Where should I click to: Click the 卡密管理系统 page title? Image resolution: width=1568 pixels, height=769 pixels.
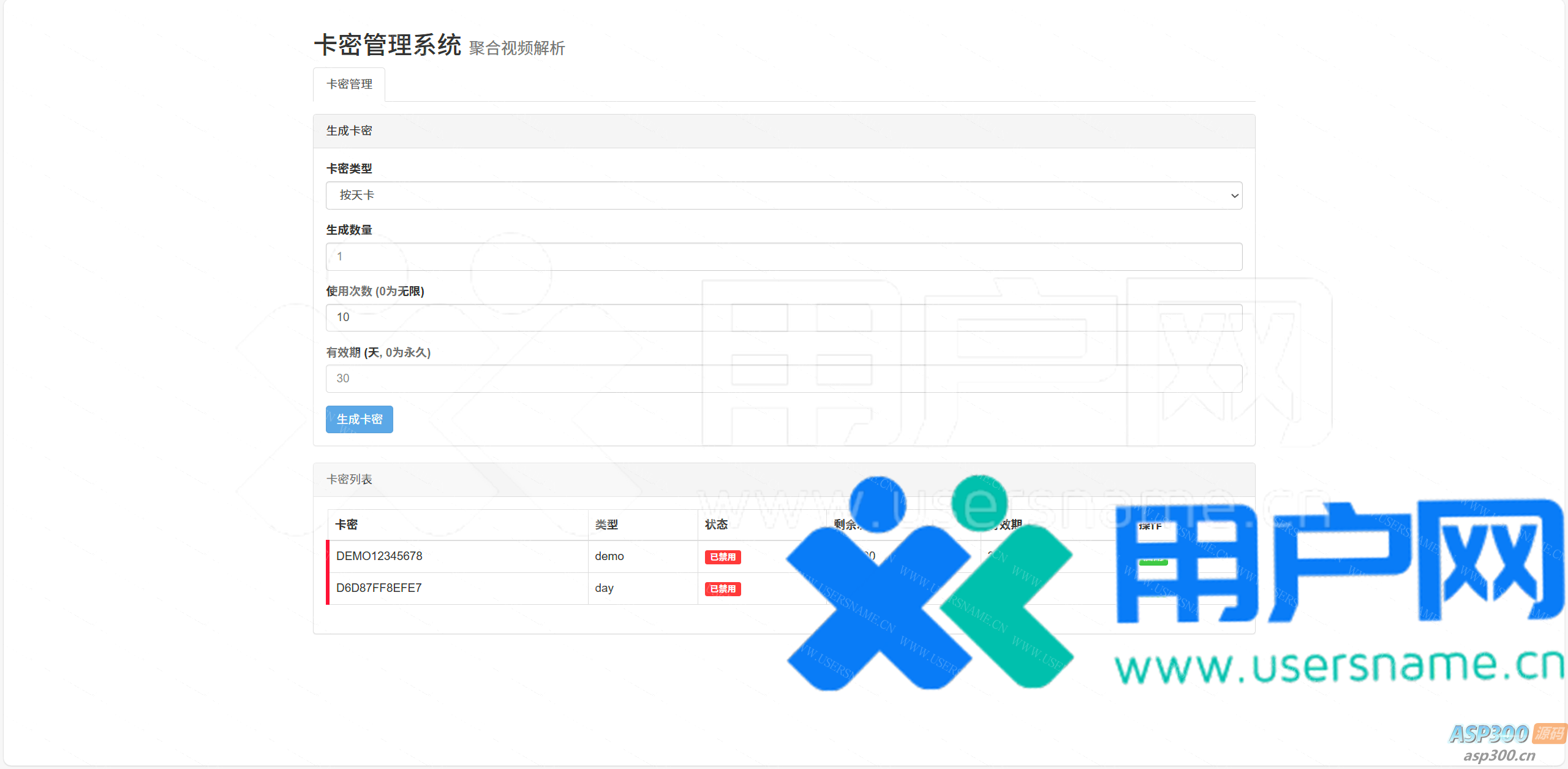coord(387,45)
